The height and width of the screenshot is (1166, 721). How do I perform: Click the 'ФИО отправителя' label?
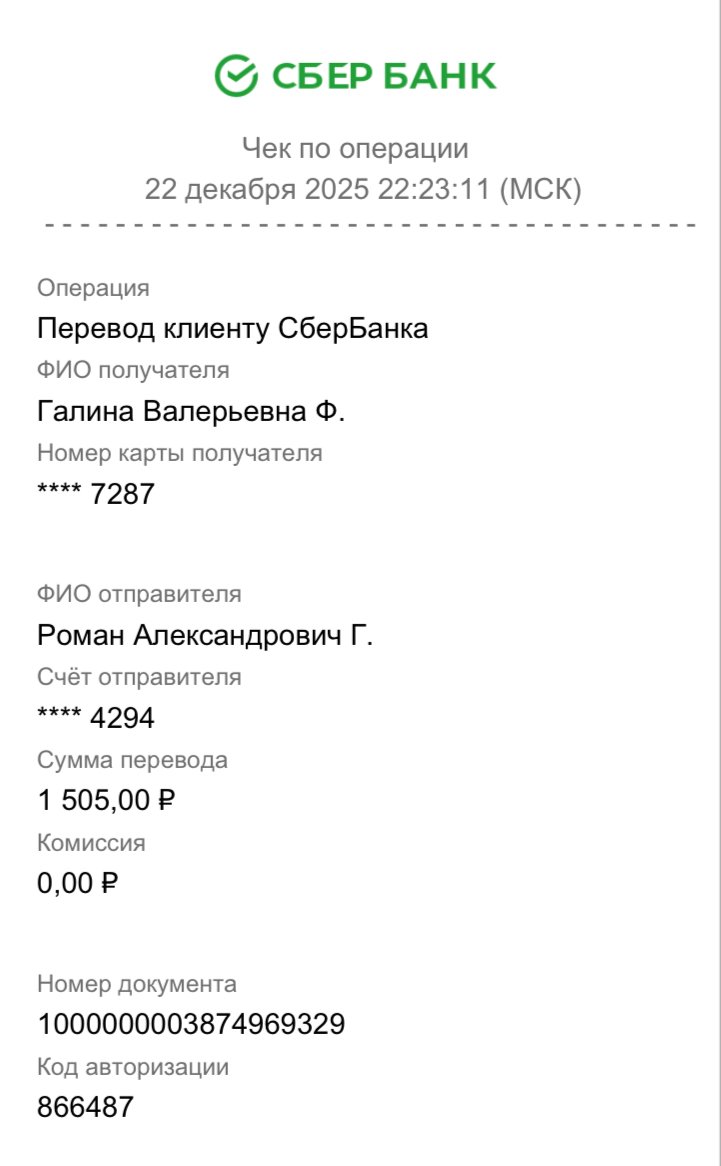139,594
